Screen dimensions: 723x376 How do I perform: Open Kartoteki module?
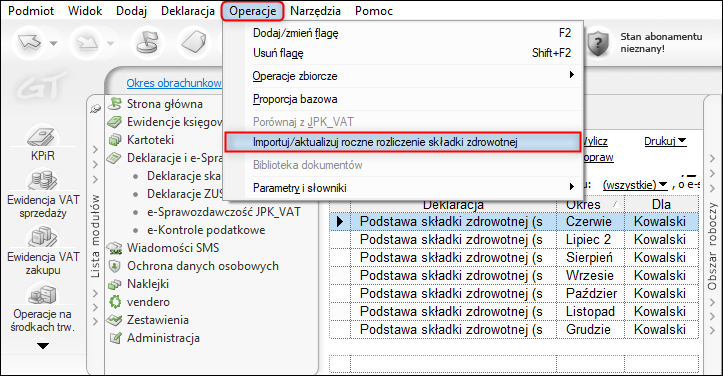coord(150,140)
